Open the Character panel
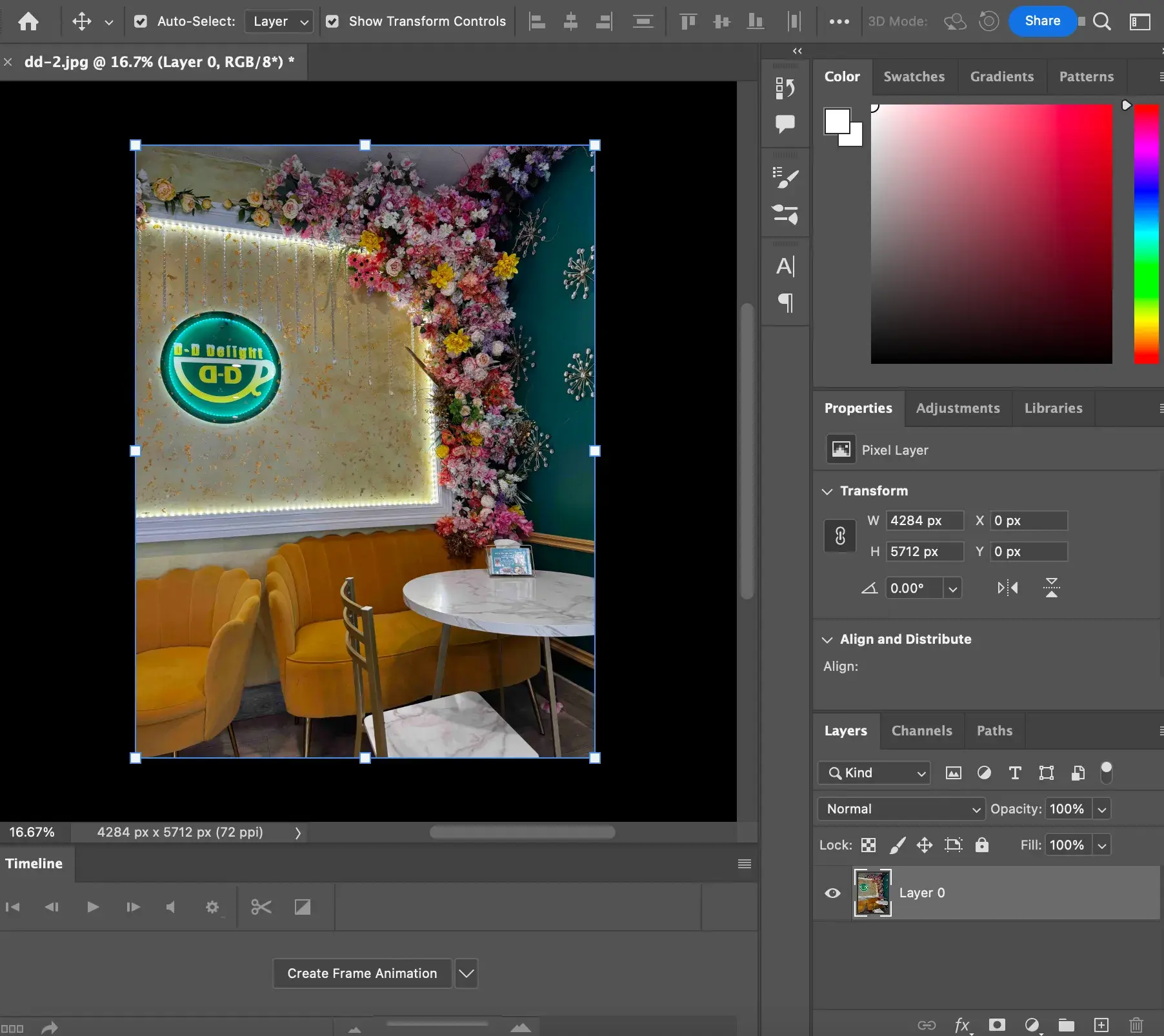 (786, 266)
